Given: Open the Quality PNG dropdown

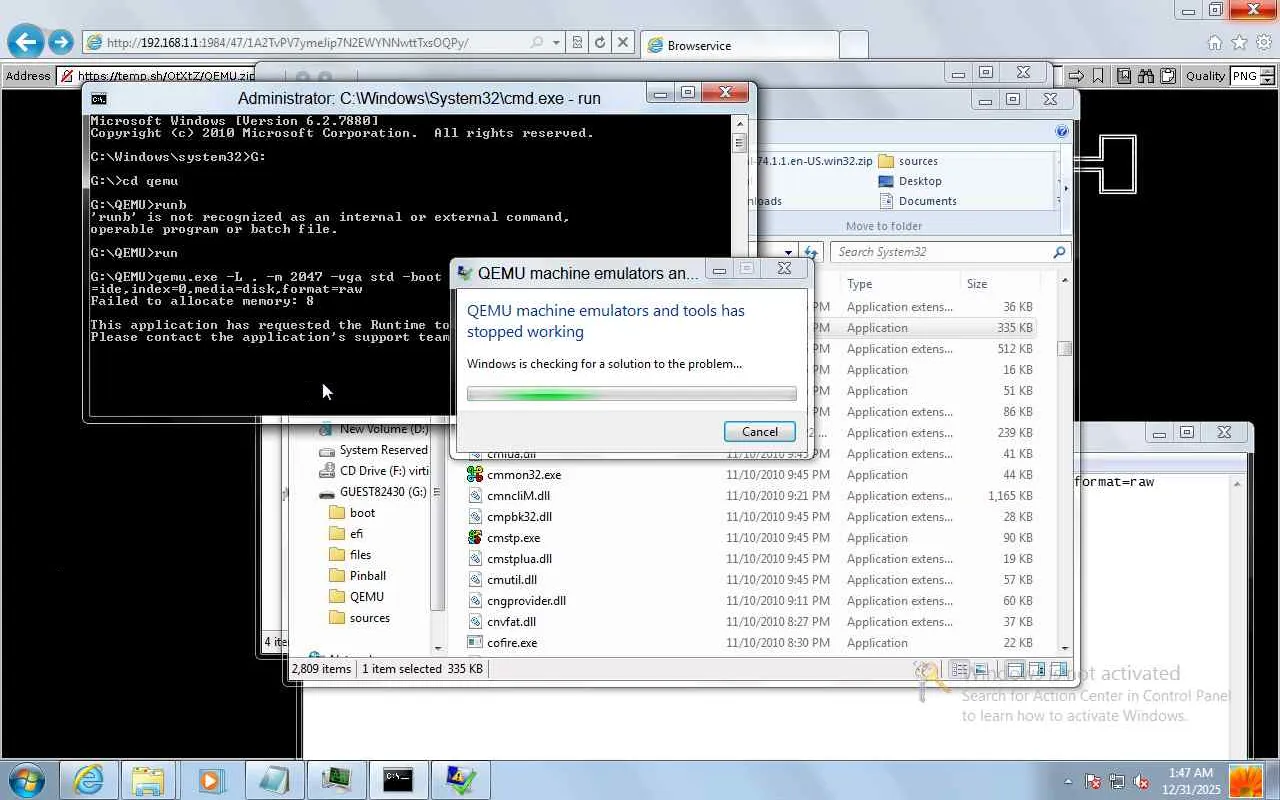Looking at the screenshot, I should (x=1253, y=76).
